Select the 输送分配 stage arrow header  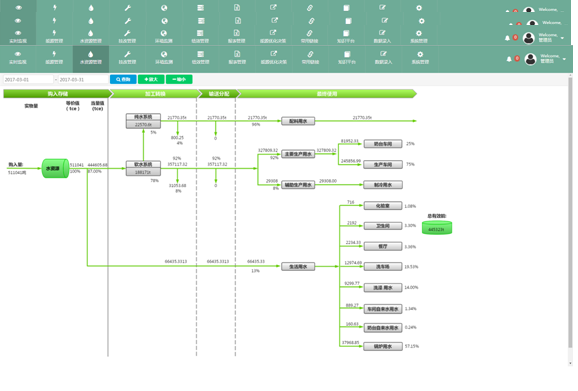[219, 94]
